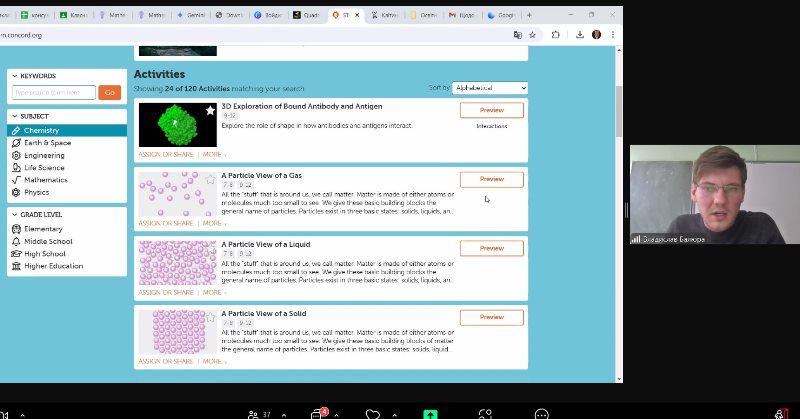Preview A Particle View of a Liquid
Screen dimensions: 800x419
492,248
